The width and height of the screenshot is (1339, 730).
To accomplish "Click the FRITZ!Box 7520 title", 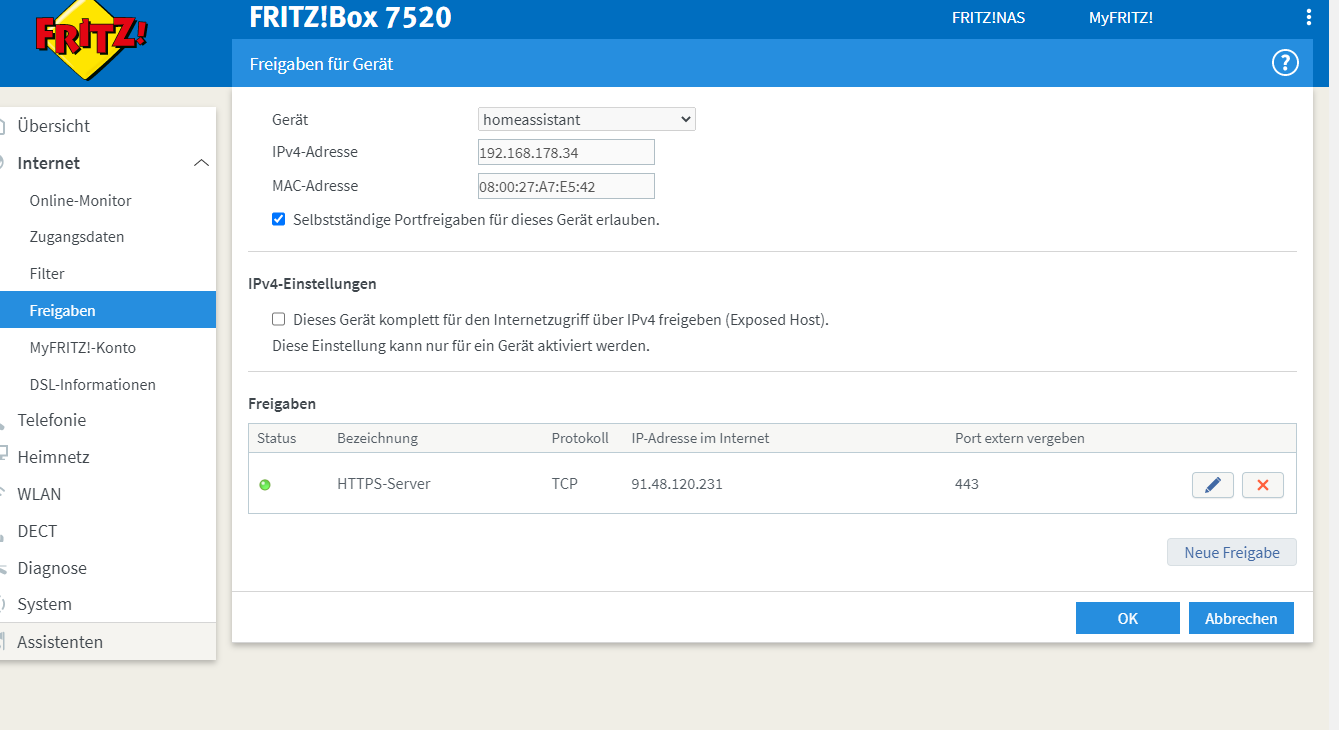I will click(350, 17).
